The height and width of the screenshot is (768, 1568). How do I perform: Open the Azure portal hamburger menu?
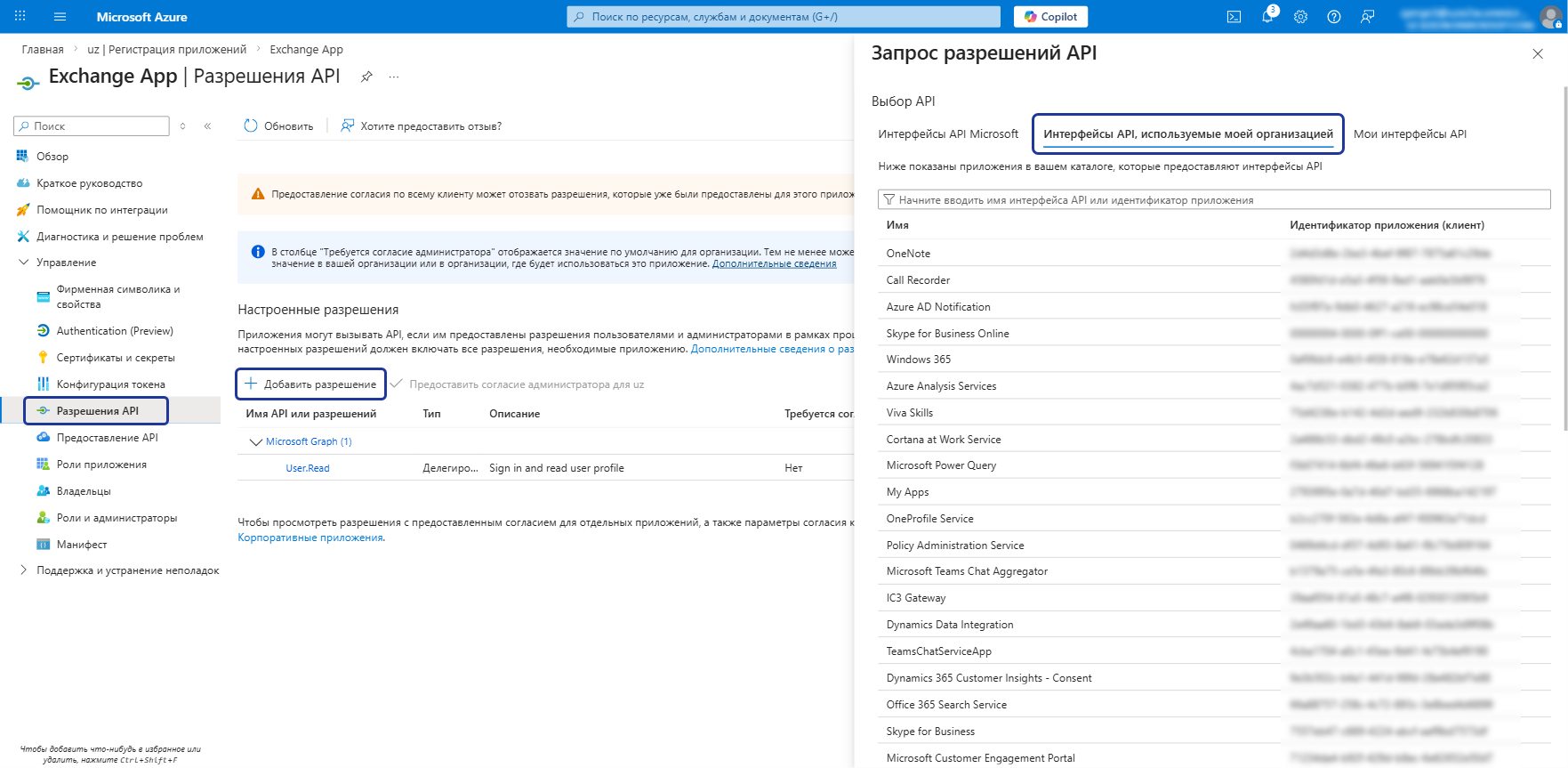click(x=60, y=17)
